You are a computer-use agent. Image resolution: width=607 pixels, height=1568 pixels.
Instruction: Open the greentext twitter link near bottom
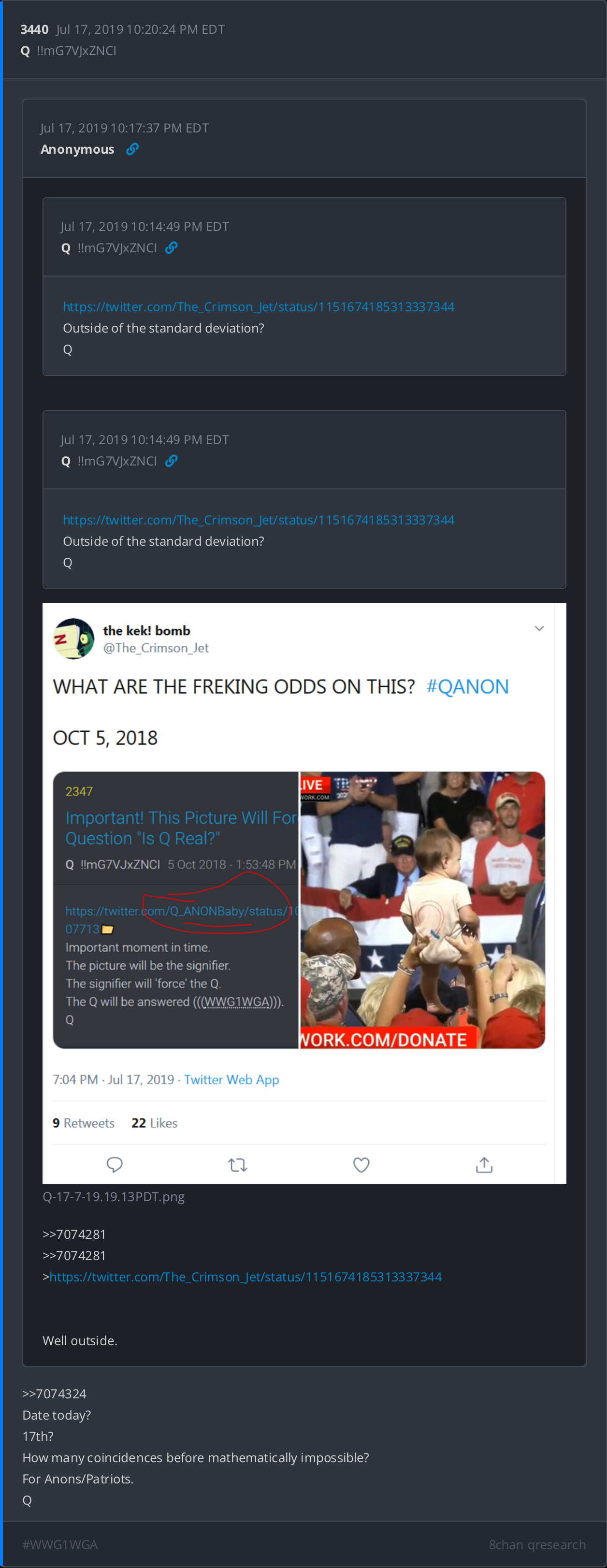pos(246,1277)
